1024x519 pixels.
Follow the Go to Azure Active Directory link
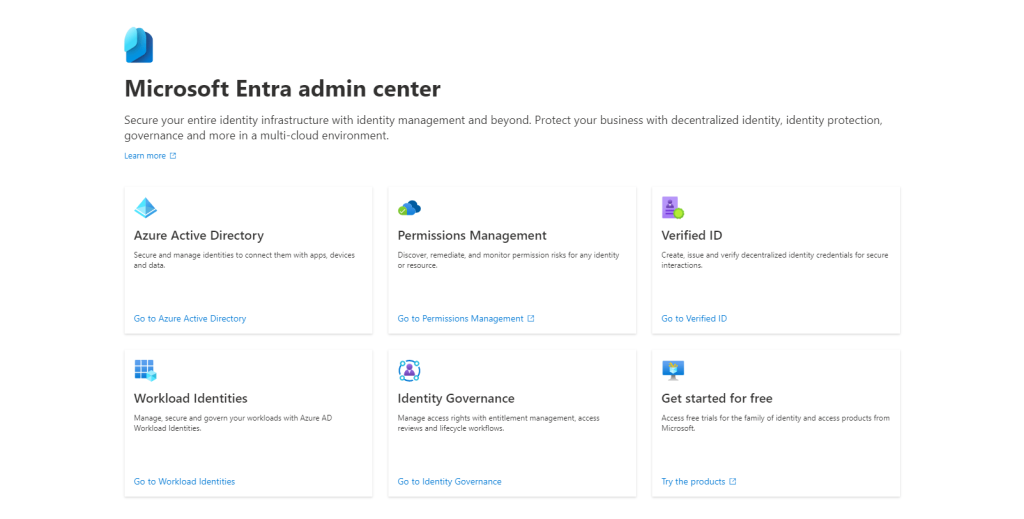pos(190,319)
